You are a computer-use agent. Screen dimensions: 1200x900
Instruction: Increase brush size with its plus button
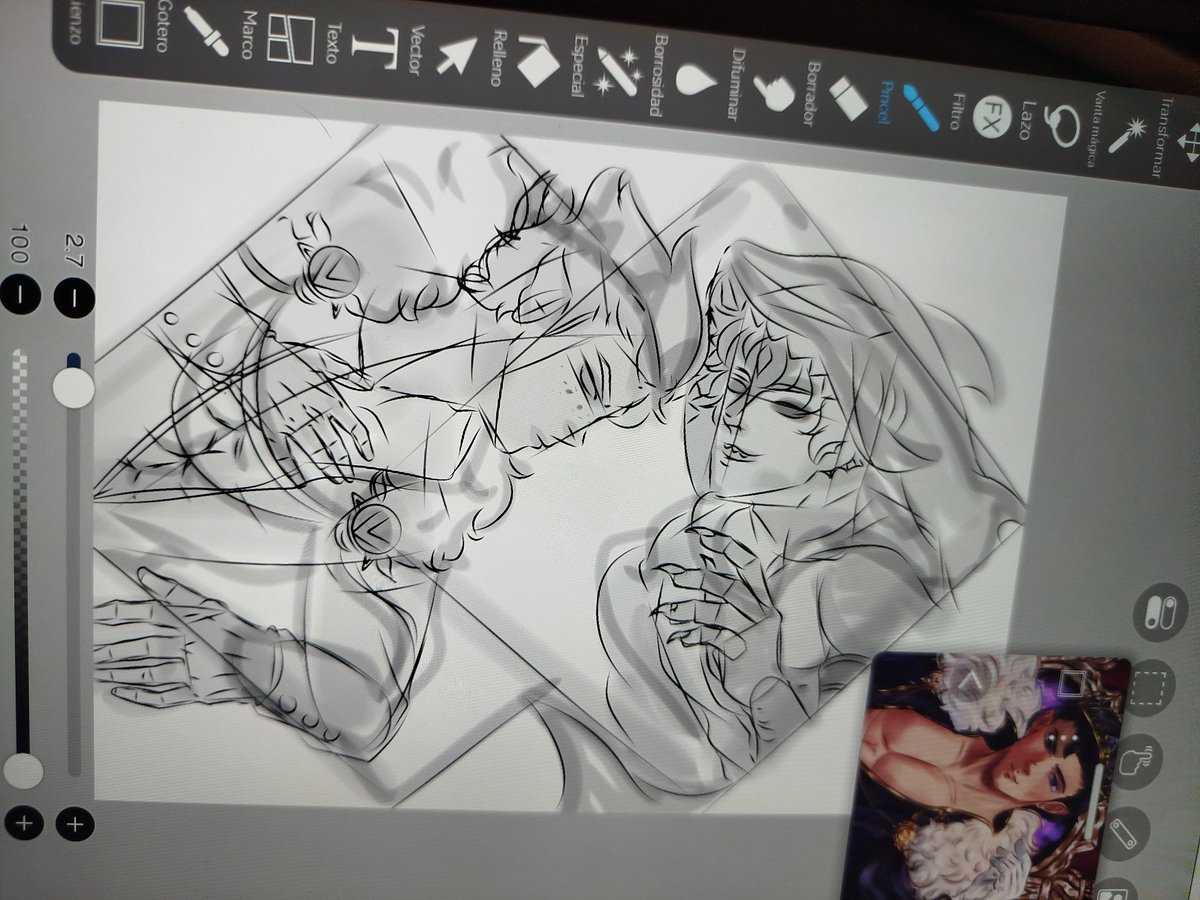[x=74, y=825]
